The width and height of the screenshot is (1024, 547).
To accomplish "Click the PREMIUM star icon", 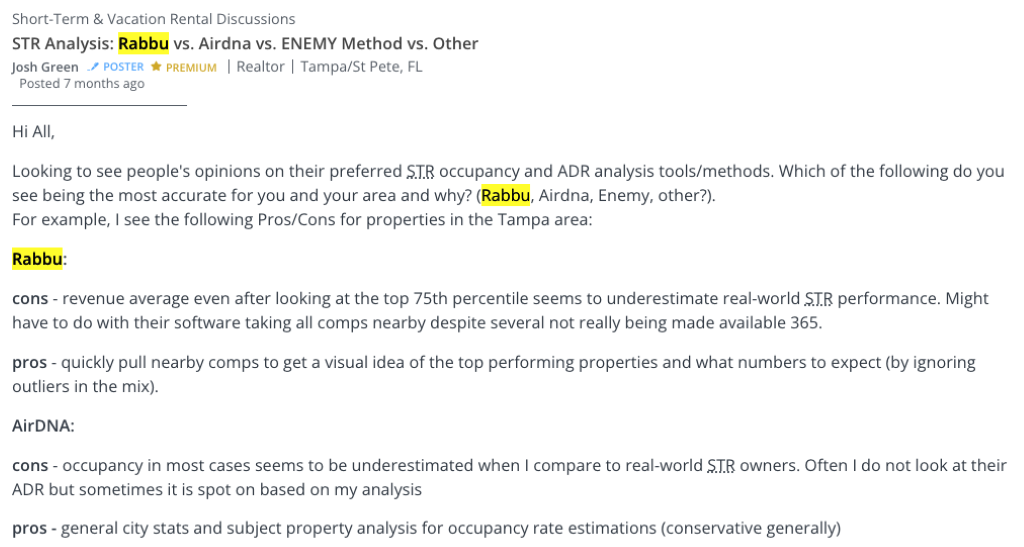I will [156, 67].
